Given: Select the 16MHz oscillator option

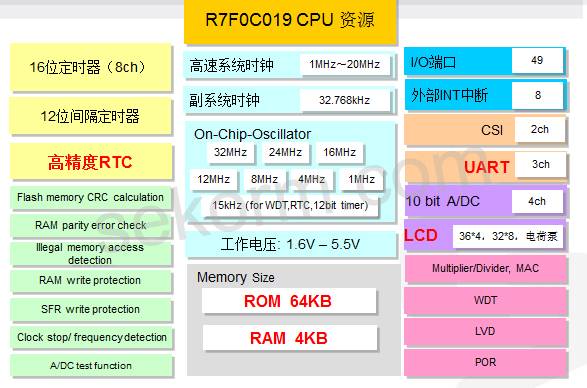Looking at the screenshot, I should (x=340, y=152).
